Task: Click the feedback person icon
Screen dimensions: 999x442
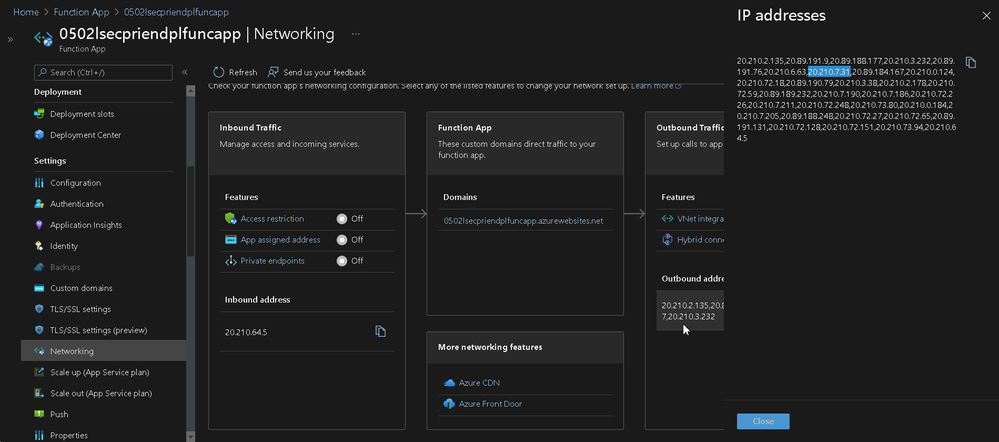Action: [x=273, y=72]
